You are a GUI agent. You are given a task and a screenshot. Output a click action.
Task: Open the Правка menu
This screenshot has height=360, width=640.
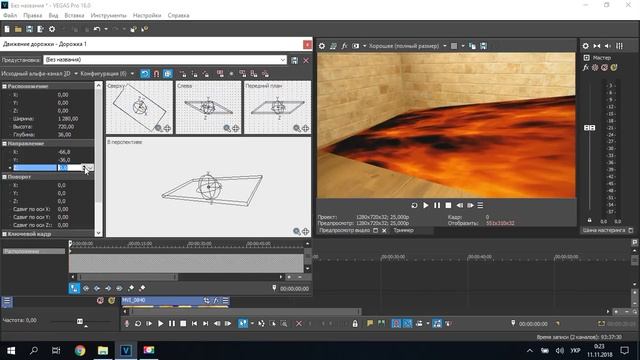click(x=33, y=15)
